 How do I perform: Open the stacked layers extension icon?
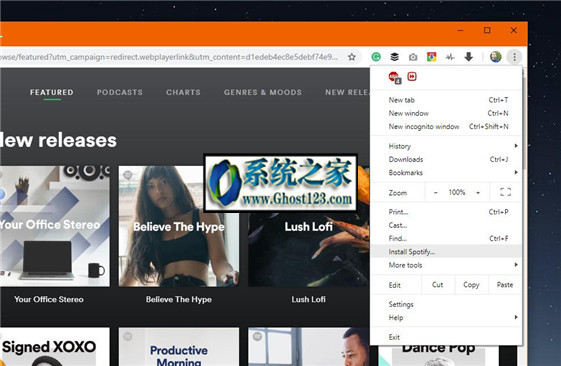394,57
